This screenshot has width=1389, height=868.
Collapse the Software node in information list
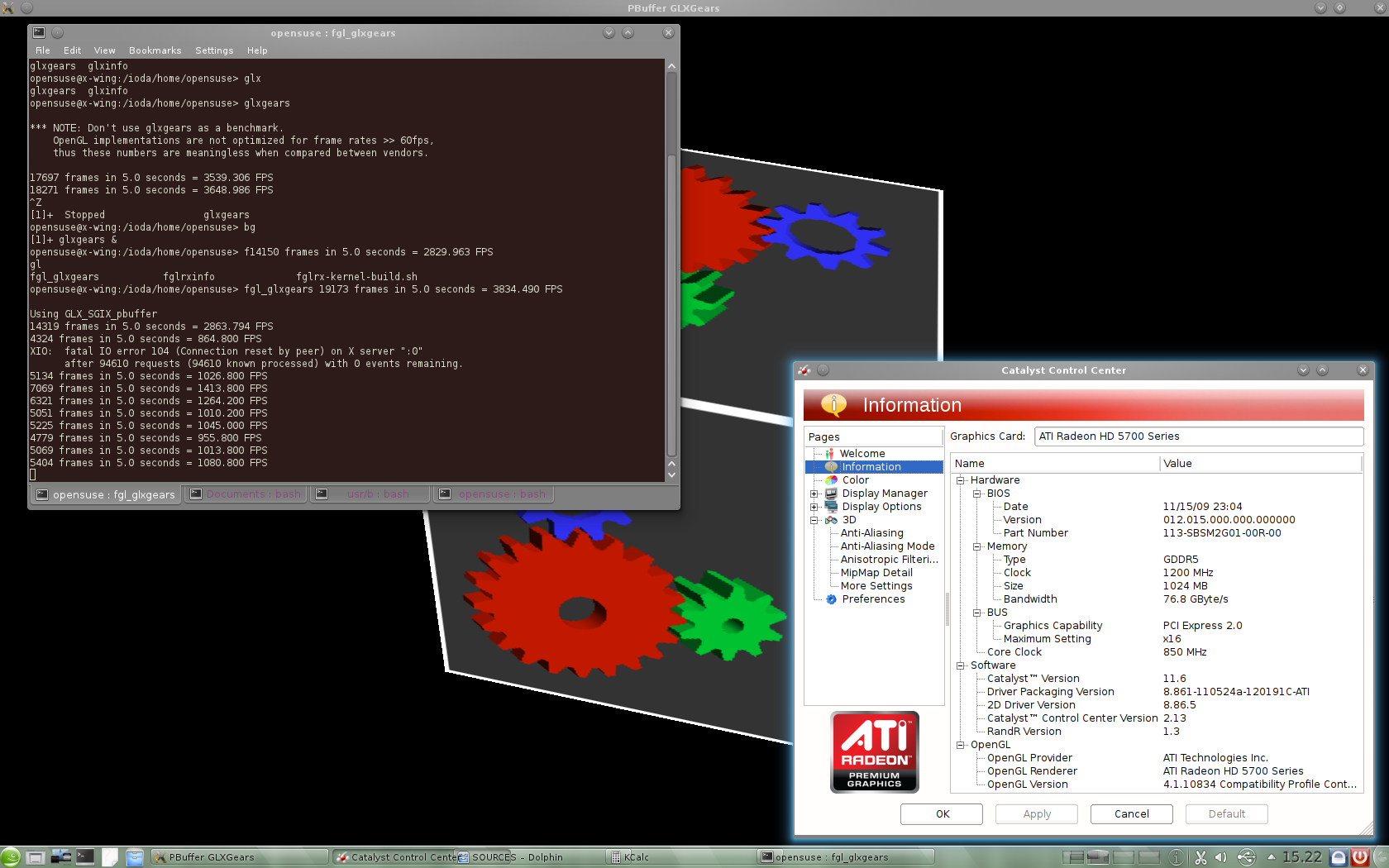[x=960, y=665]
